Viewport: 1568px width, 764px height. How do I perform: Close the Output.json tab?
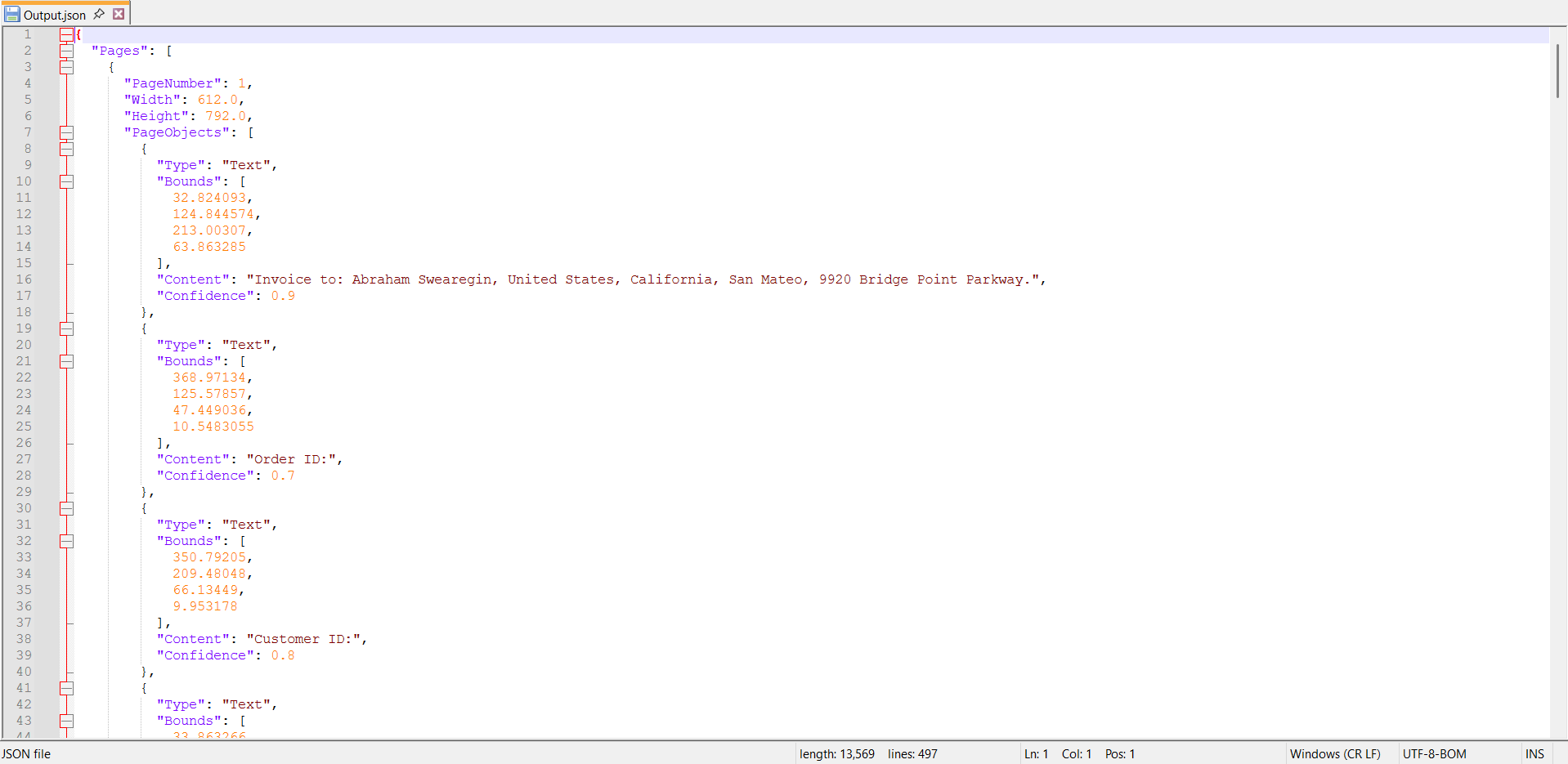click(119, 14)
